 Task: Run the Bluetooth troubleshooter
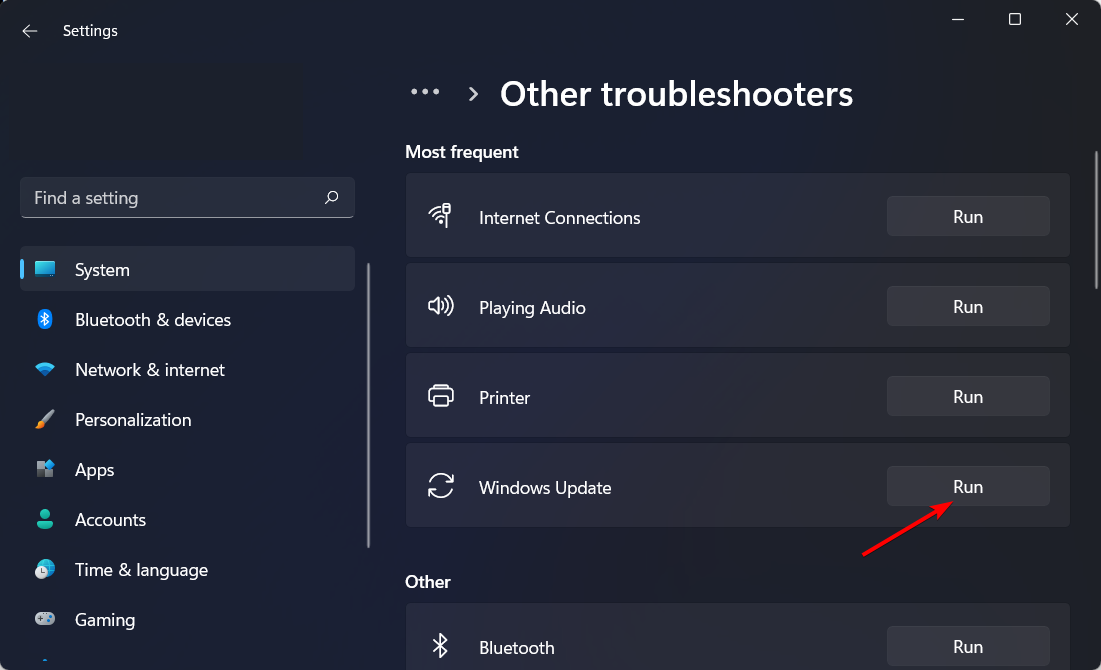(967, 647)
